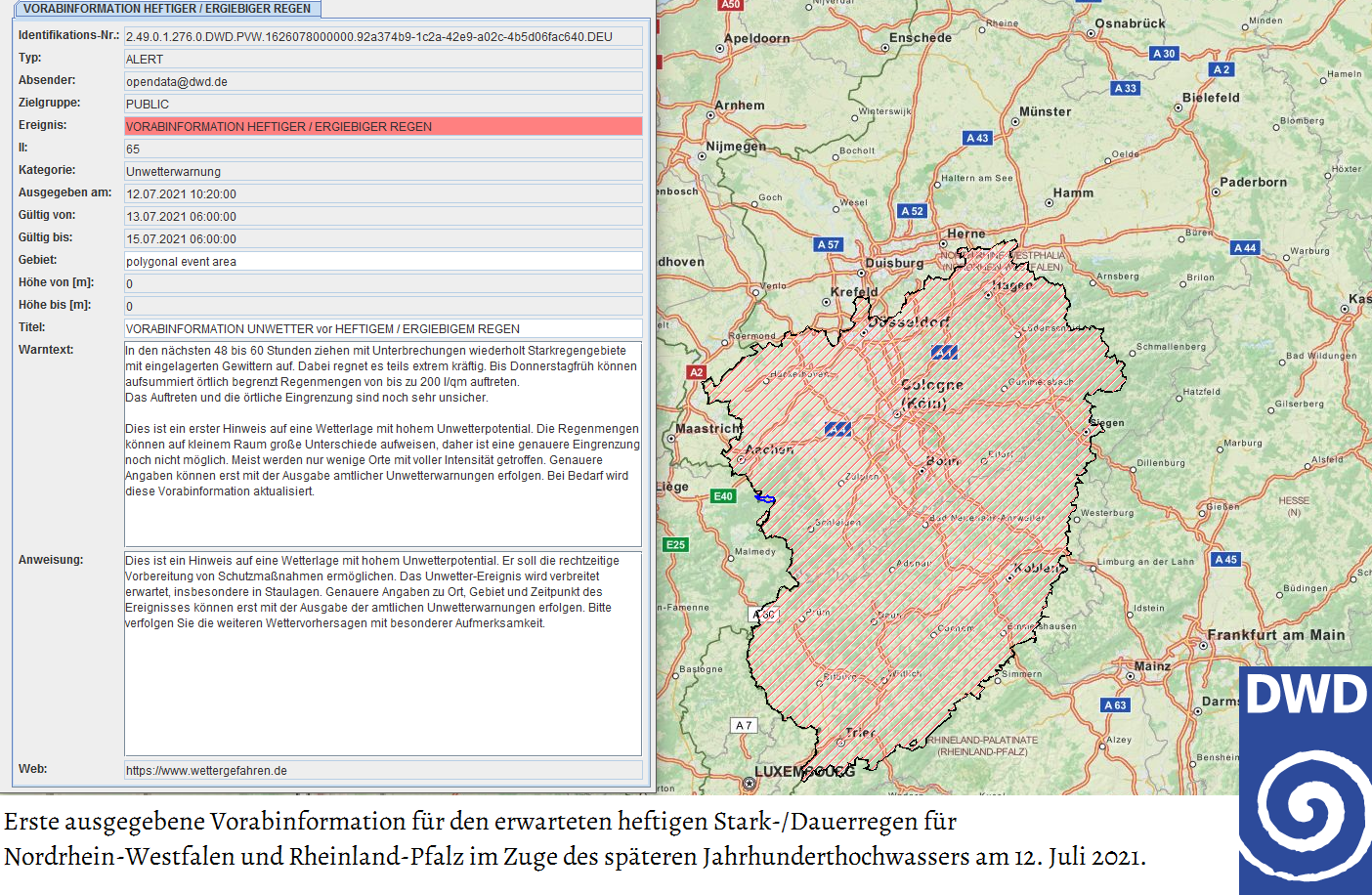This screenshot has width=1372, height=895.
Task: Click the green E40 road shield
Action: pos(723,496)
